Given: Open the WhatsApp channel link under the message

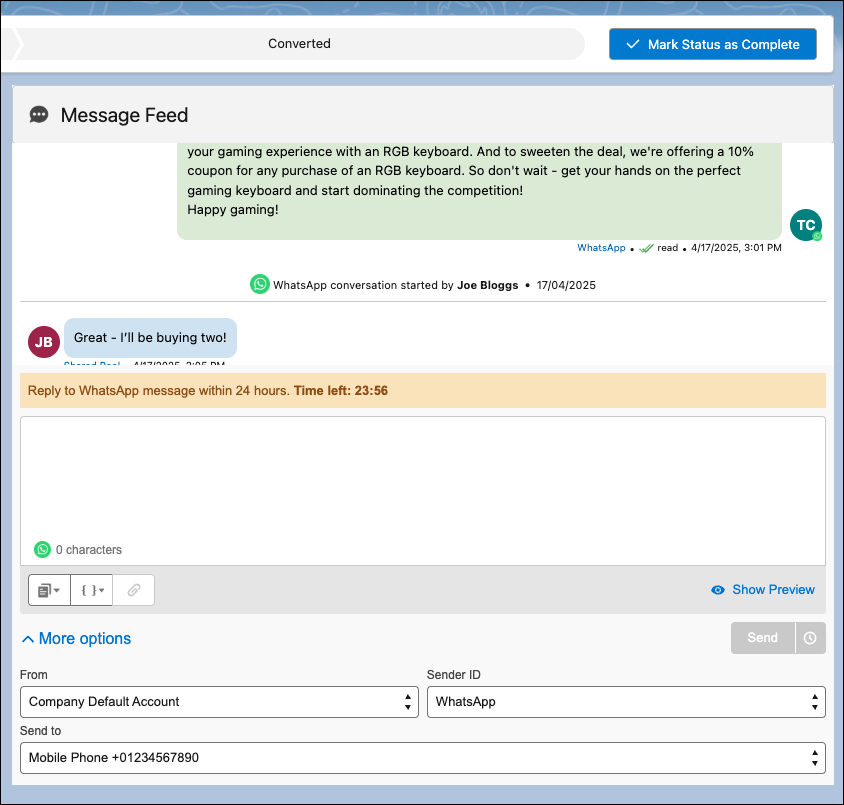Looking at the screenshot, I should (601, 247).
